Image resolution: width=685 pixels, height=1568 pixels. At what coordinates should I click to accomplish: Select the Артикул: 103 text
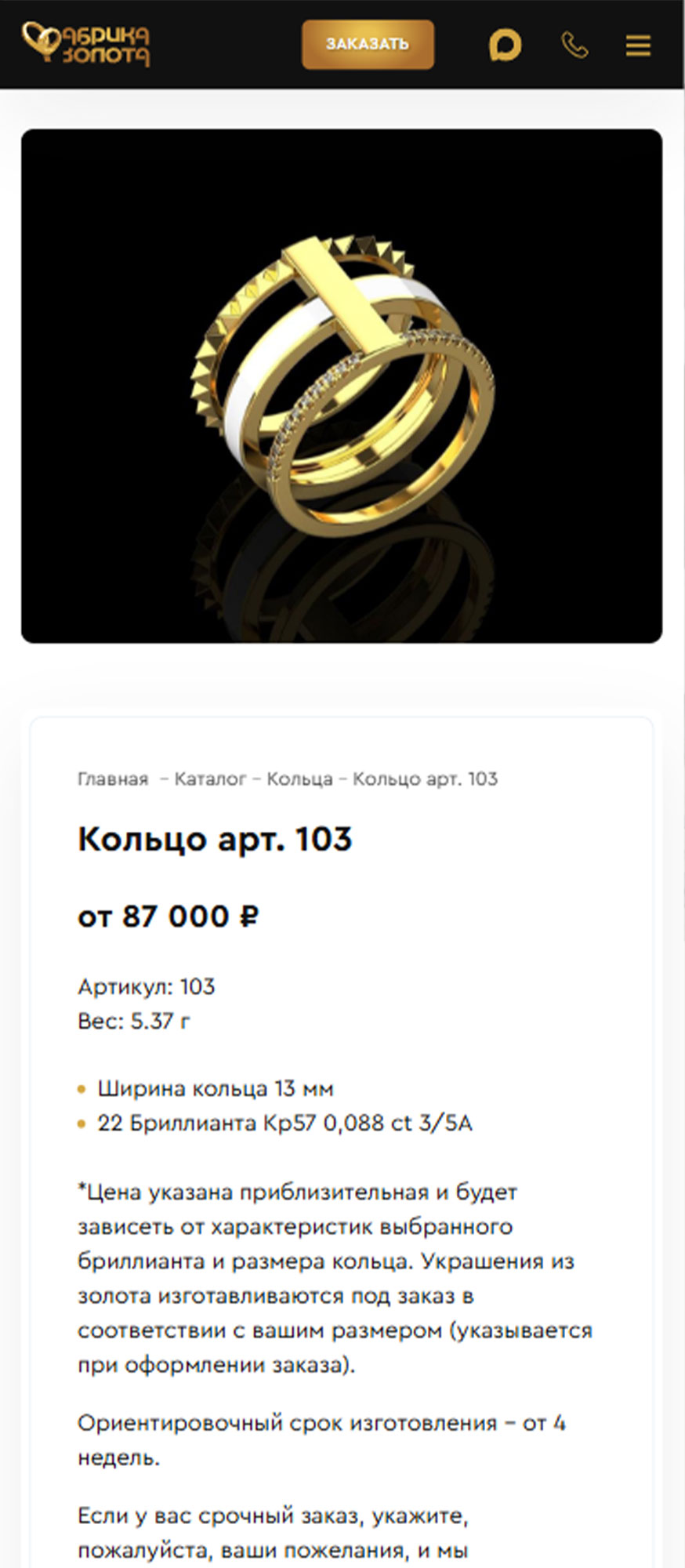[147, 986]
